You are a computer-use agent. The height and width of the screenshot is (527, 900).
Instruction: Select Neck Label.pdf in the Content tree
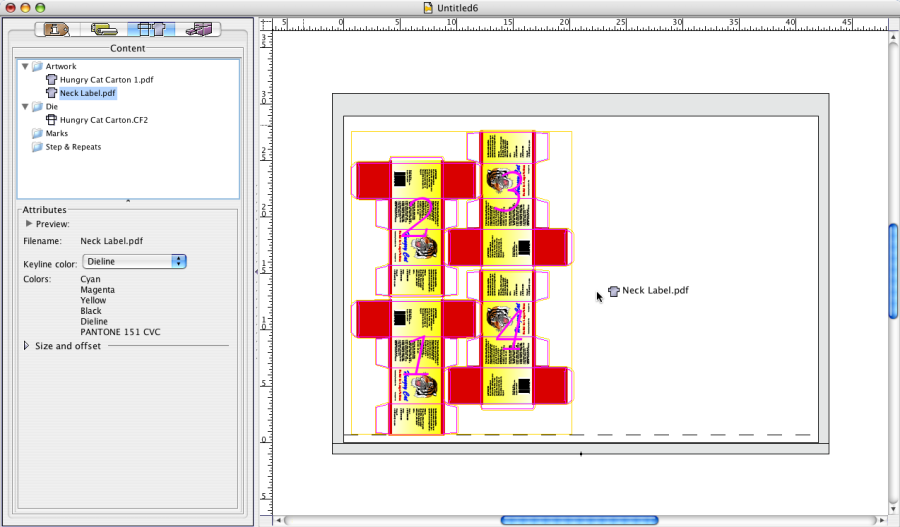tap(87, 93)
